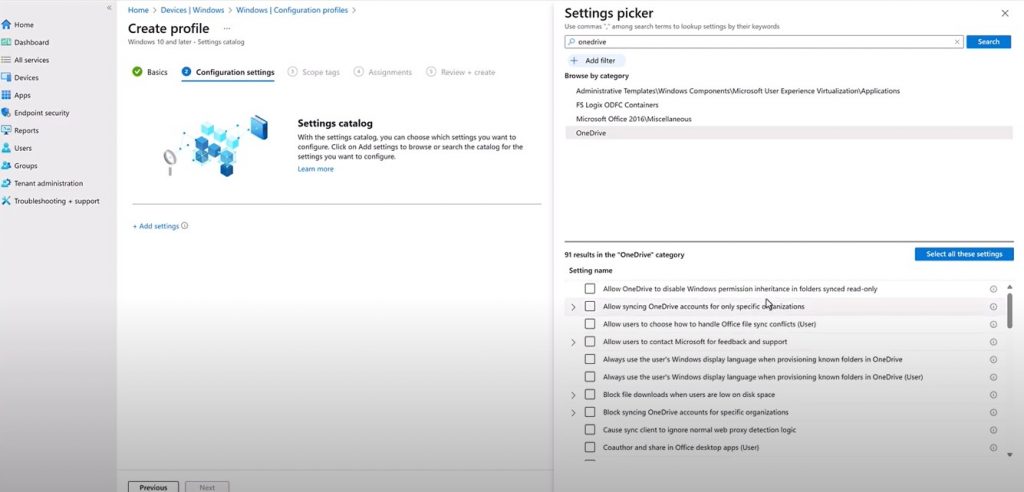Screen dimensions: 1024x492
Task: Select Endpoint security shield icon
Action: [x=7, y=113]
